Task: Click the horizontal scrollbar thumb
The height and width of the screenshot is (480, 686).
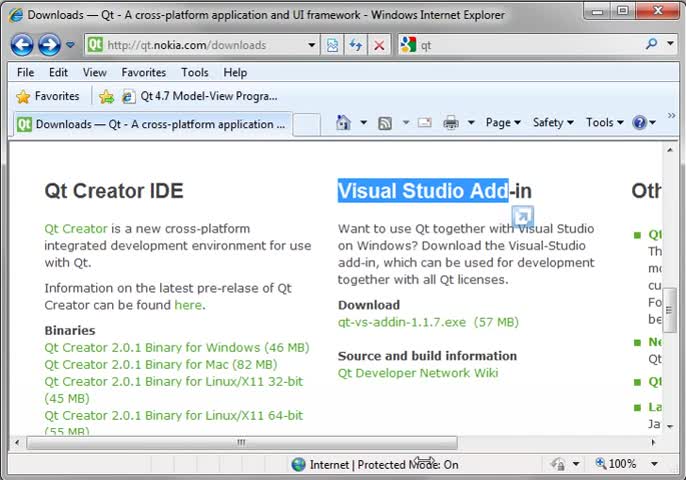Action: [242, 443]
